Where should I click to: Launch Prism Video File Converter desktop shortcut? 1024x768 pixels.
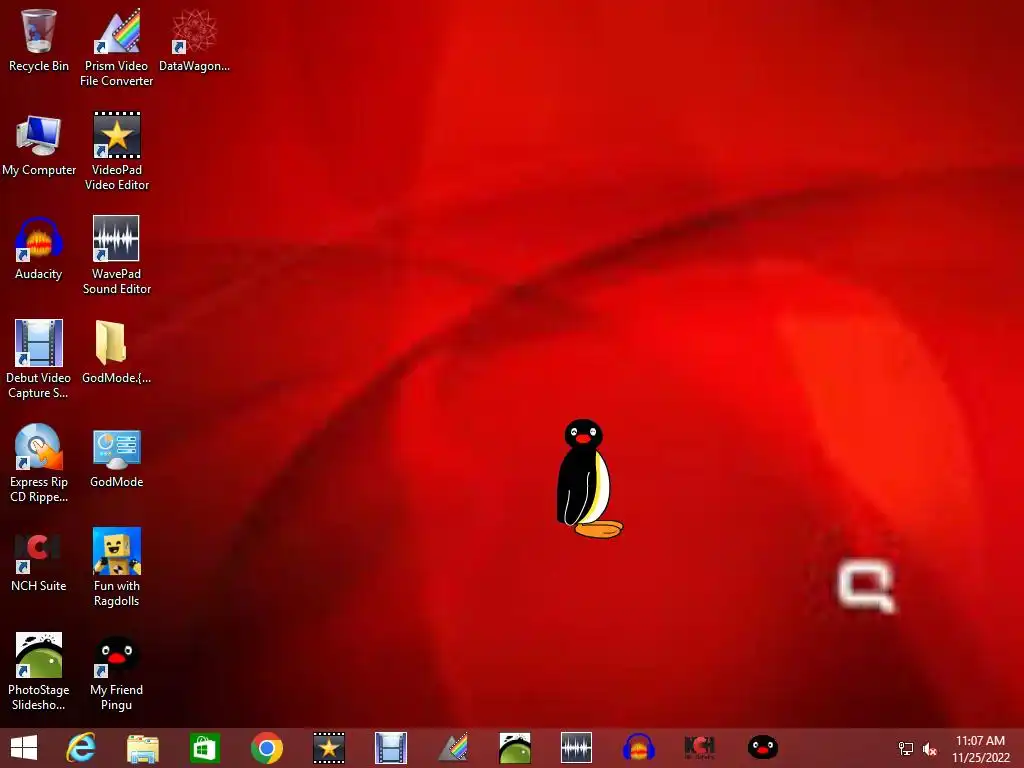click(116, 47)
